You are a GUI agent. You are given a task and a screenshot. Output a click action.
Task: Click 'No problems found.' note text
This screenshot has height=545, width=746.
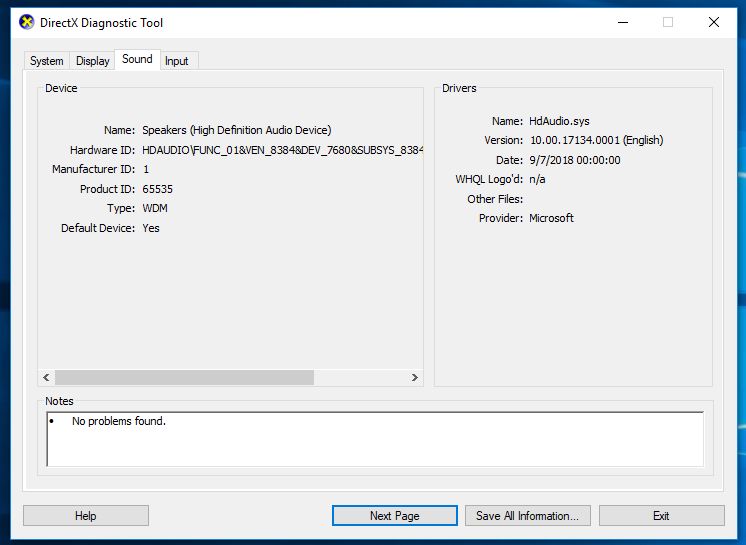119,421
